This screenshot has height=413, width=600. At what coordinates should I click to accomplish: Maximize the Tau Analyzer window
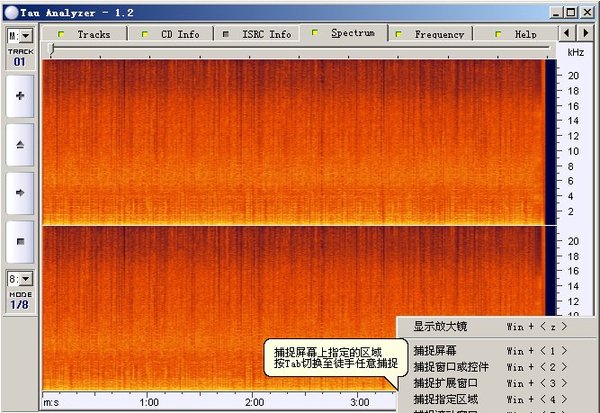[571, 13]
